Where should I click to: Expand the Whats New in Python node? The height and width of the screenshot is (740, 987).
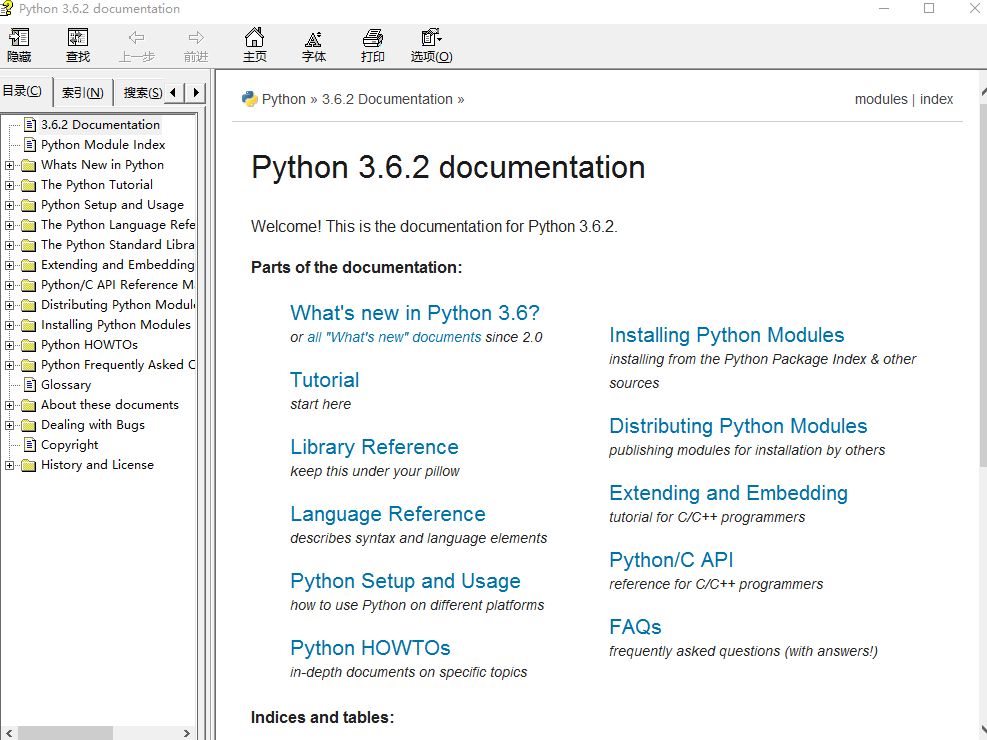click(x=10, y=165)
